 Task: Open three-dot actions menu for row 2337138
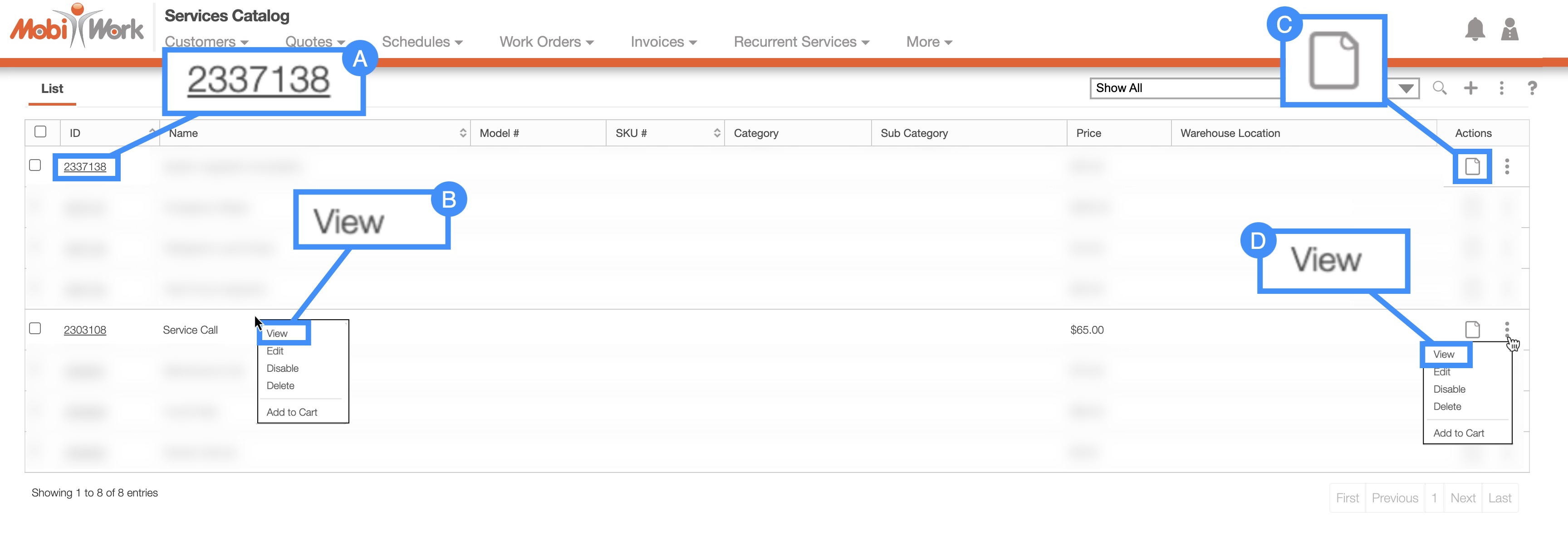pyautogui.click(x=1507, y=166)
